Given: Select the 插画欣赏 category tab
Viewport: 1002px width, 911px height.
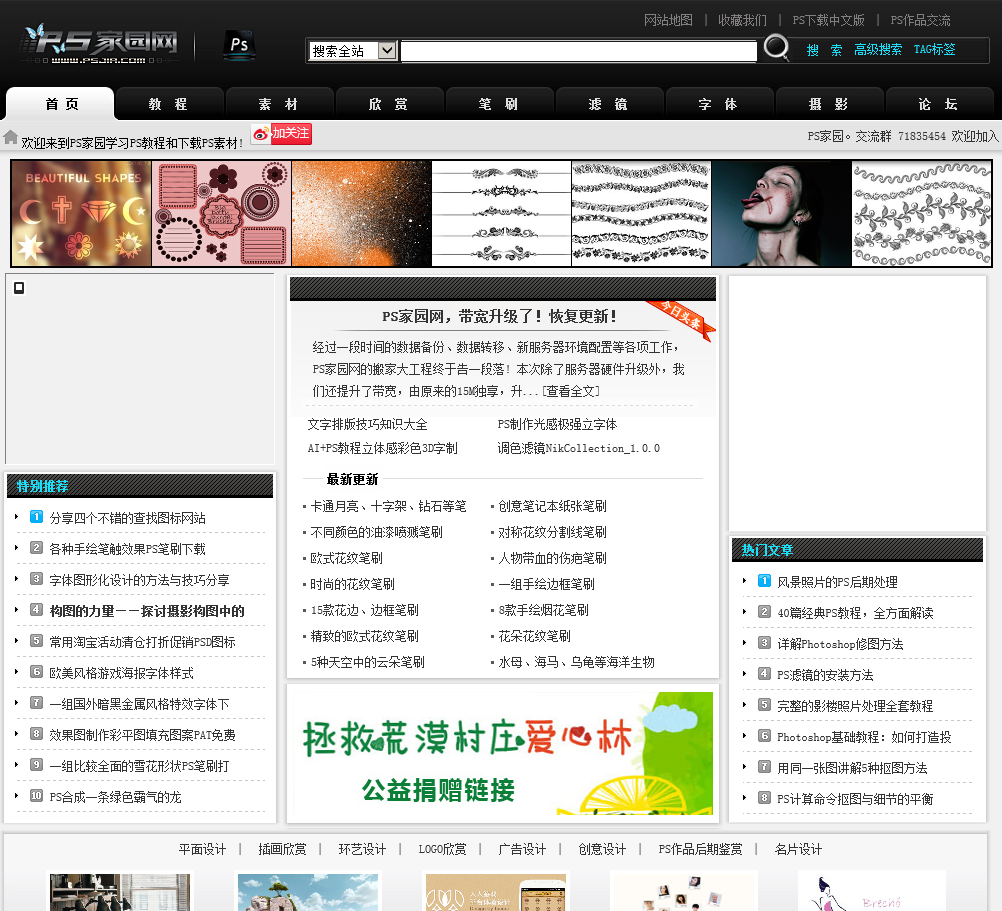Looking at the screenshot, I should [x=282, y=849].
